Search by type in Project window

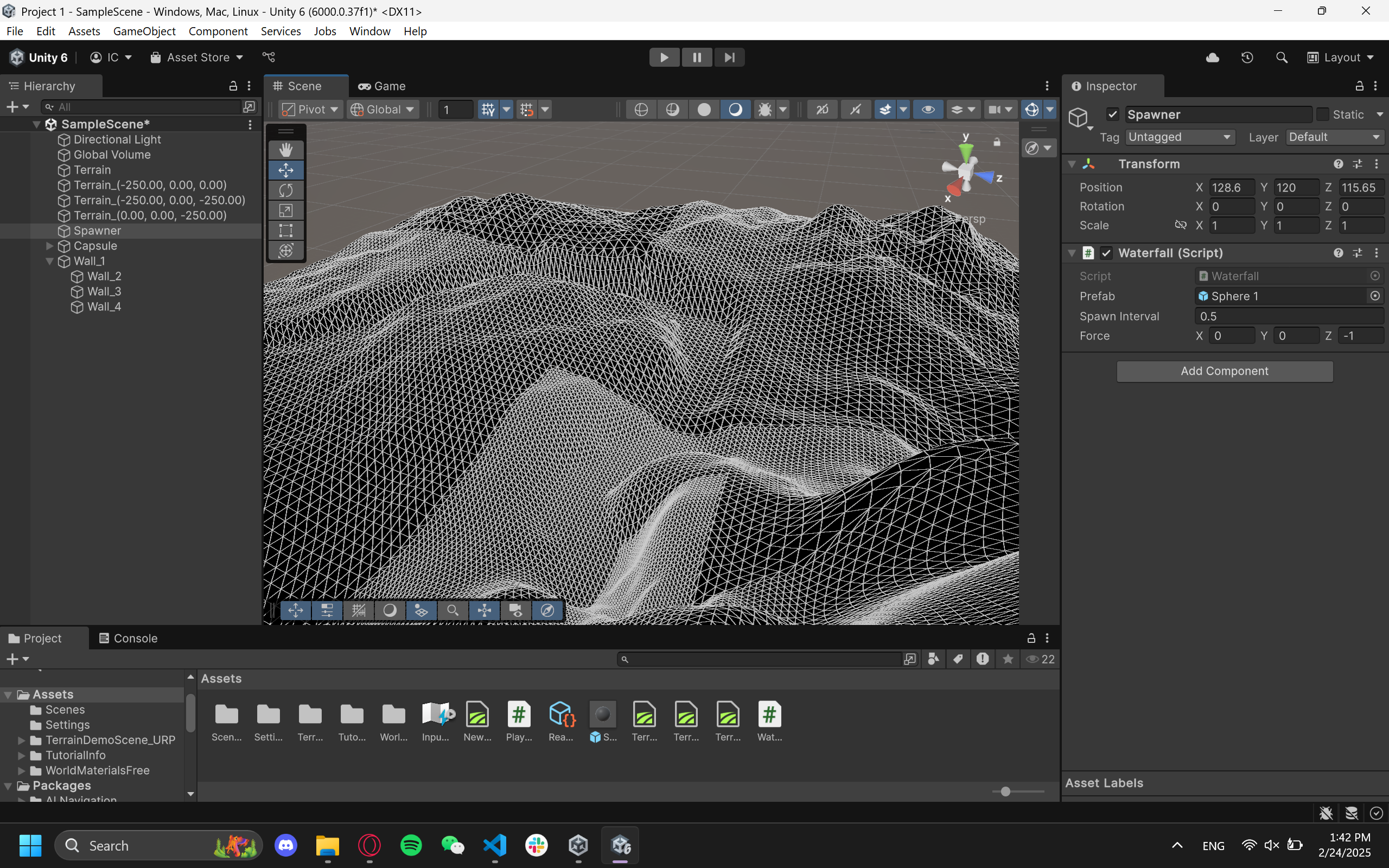[933, 659]
